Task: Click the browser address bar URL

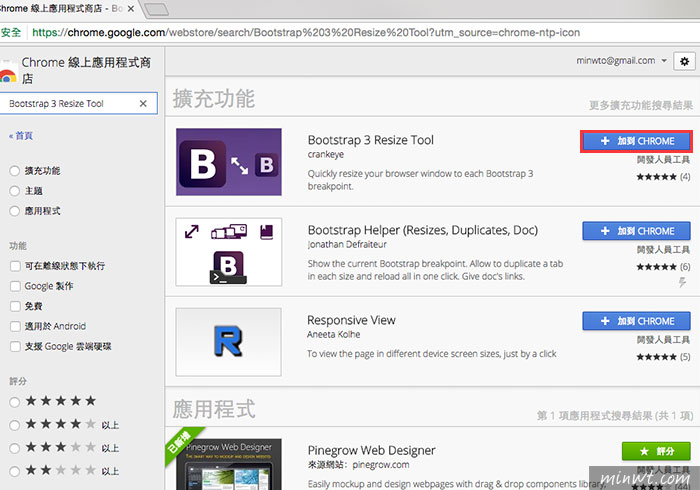Action: click(x=306, y=33)
